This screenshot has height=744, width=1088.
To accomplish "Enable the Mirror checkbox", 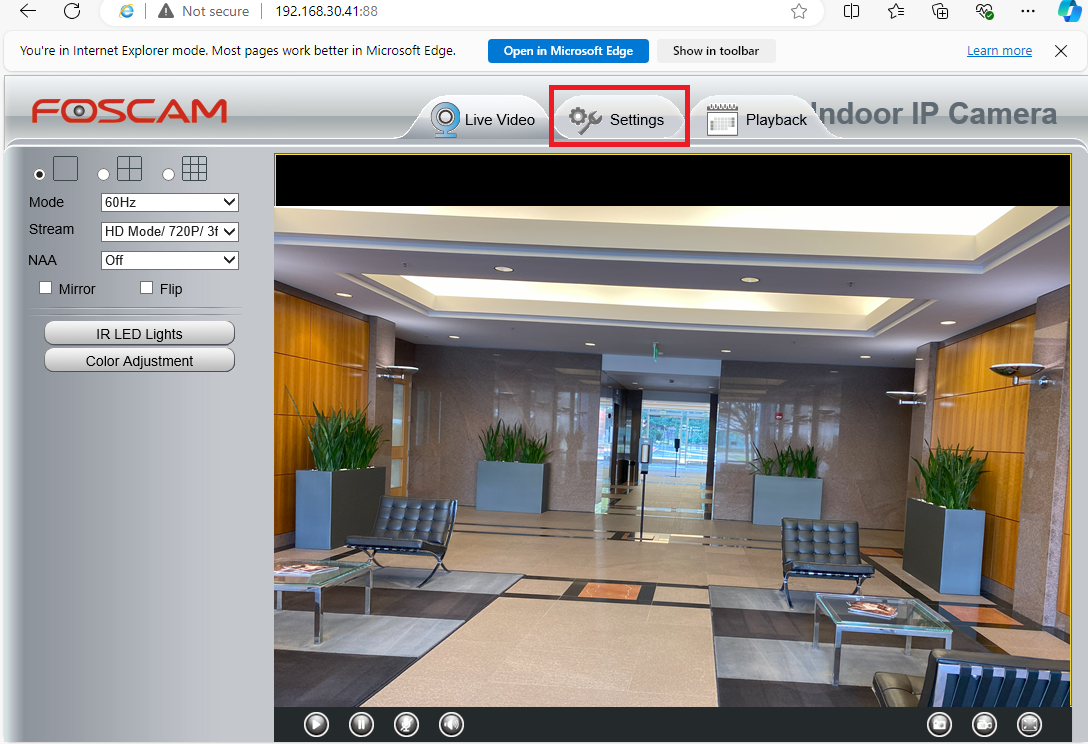I will pos(45,288).
